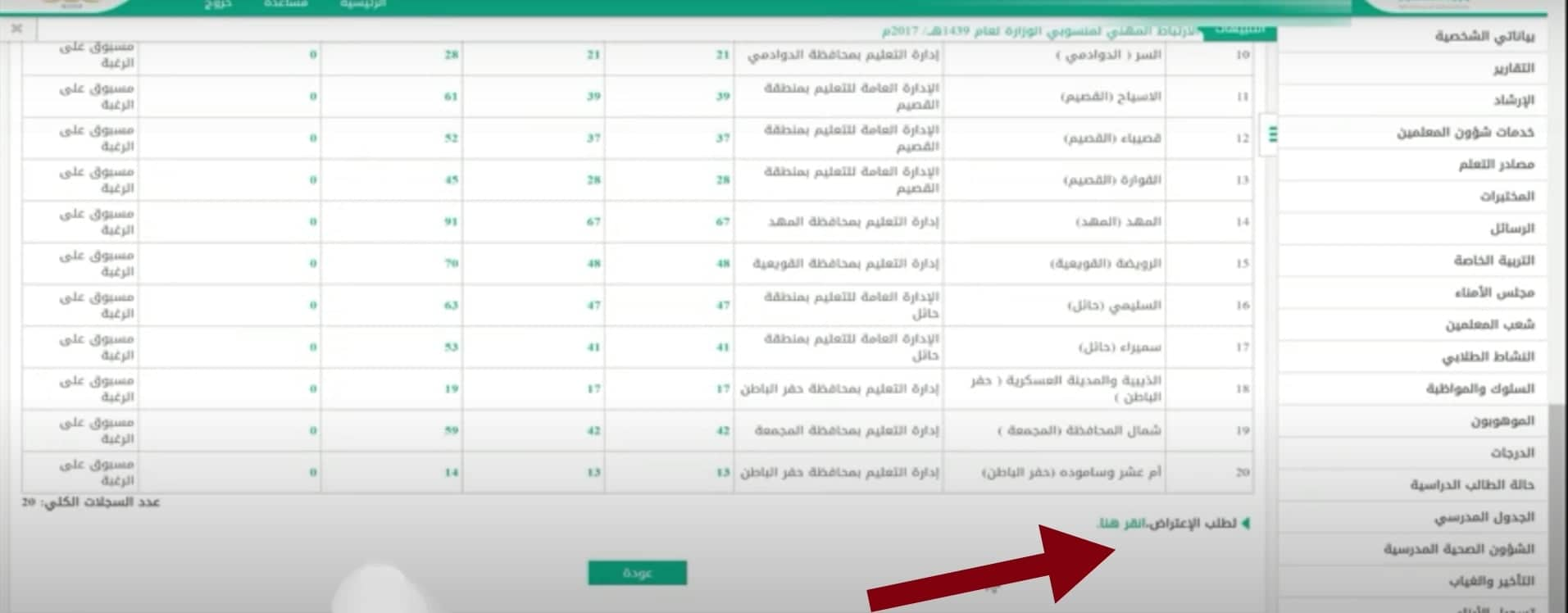Select the السر ( الدوادمي ) cell in row 10
The height and width of the screenshot is (613, 1568).
[1053, 54]
